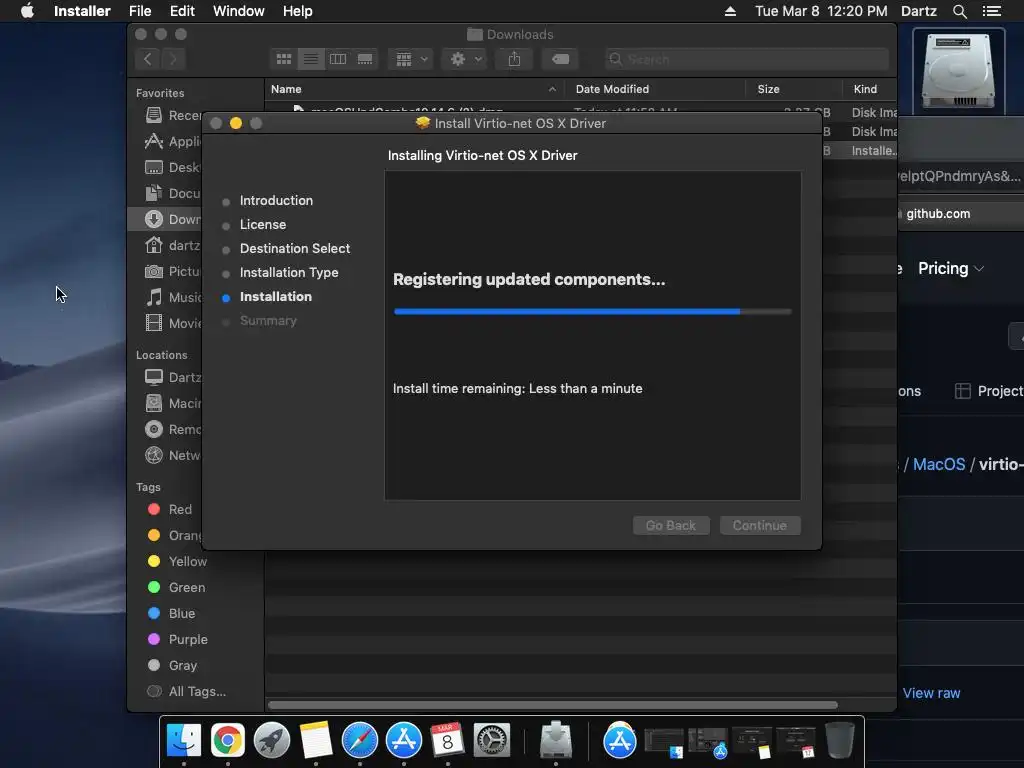Open the File menu
This screenshot has height=768, width=1024.
(140, 11)
